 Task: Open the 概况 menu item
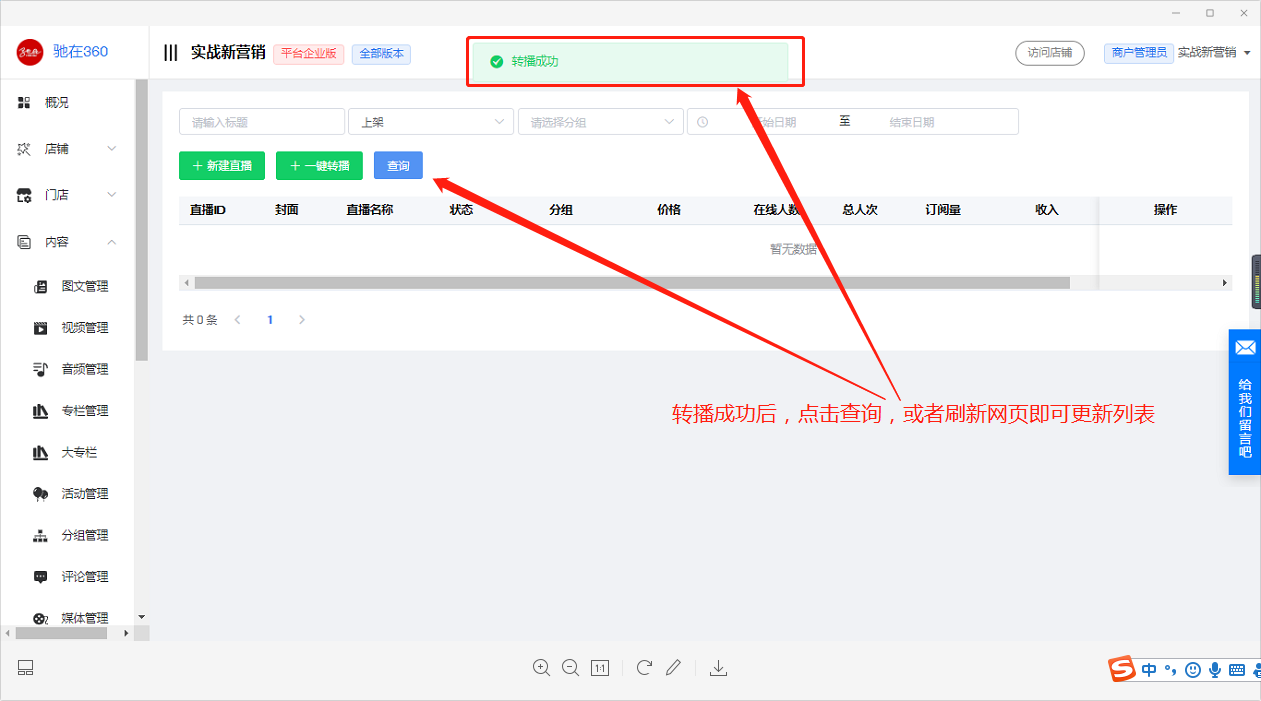click(x=57, y=102)
